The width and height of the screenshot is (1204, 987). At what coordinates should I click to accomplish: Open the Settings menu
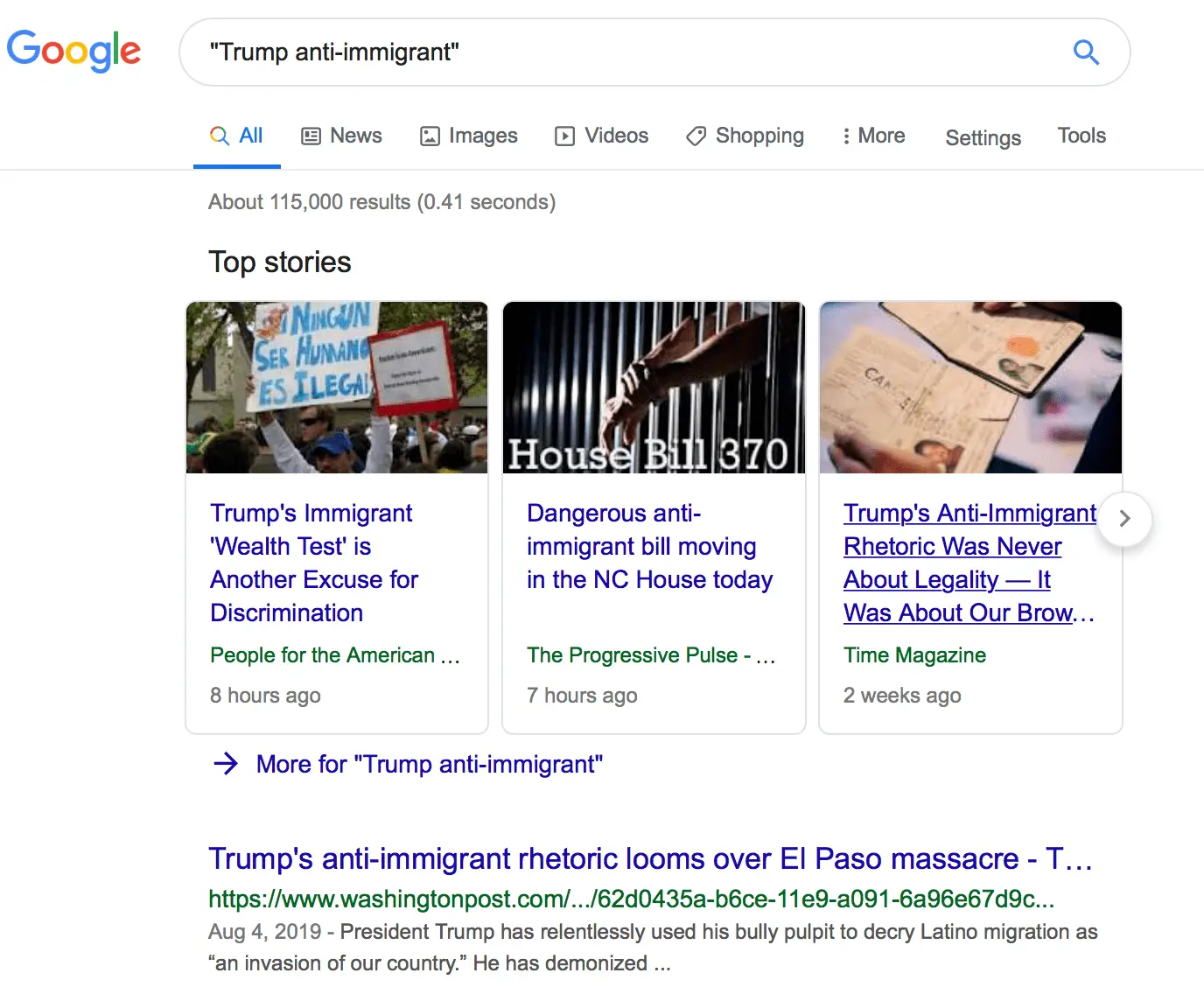tap(983, 137)
